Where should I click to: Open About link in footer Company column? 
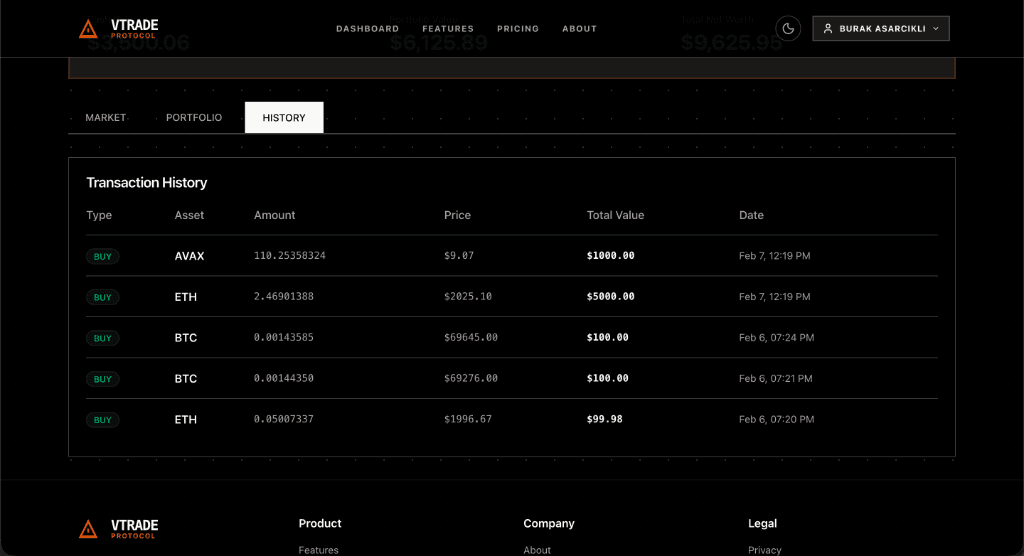[x=537, y=550]
